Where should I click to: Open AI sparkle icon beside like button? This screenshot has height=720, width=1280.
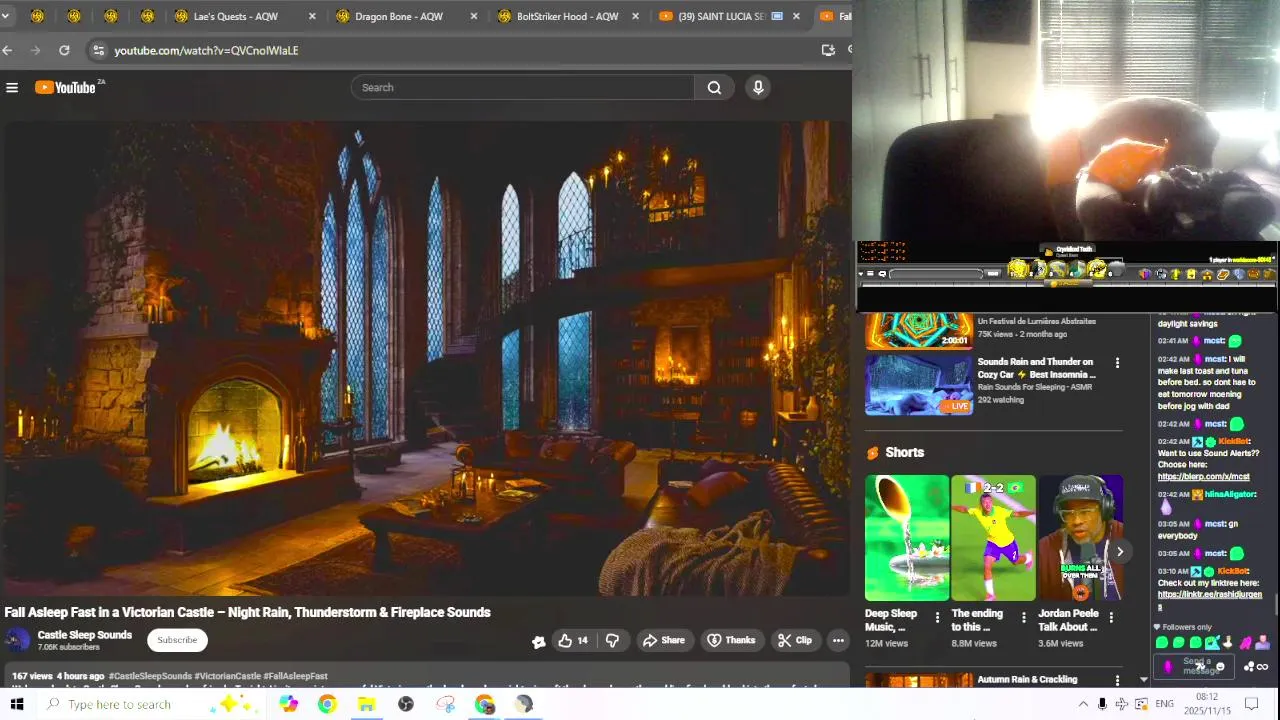(x=538, y=641)
